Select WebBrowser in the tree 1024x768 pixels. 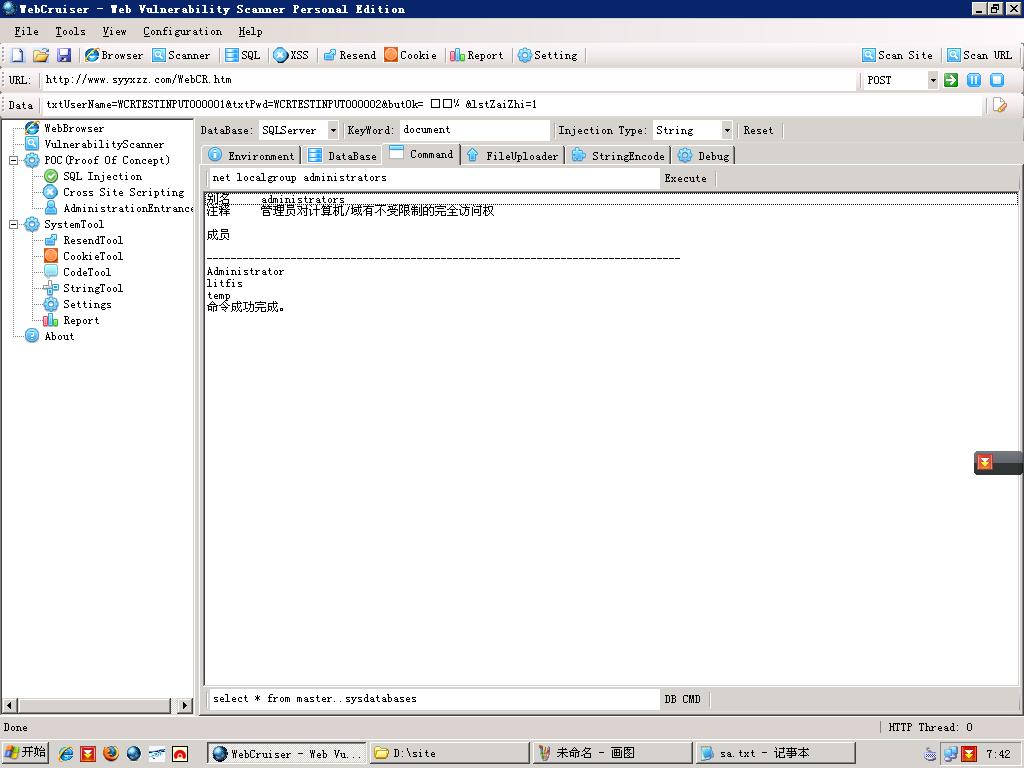click(74, 128)
